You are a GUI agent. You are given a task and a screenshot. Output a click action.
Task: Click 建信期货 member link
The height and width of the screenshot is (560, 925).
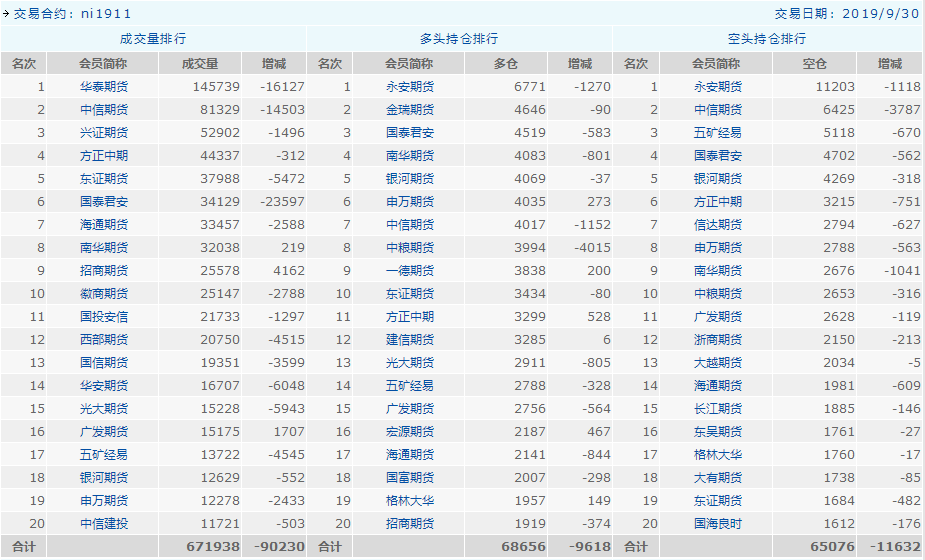coord(409,340)
